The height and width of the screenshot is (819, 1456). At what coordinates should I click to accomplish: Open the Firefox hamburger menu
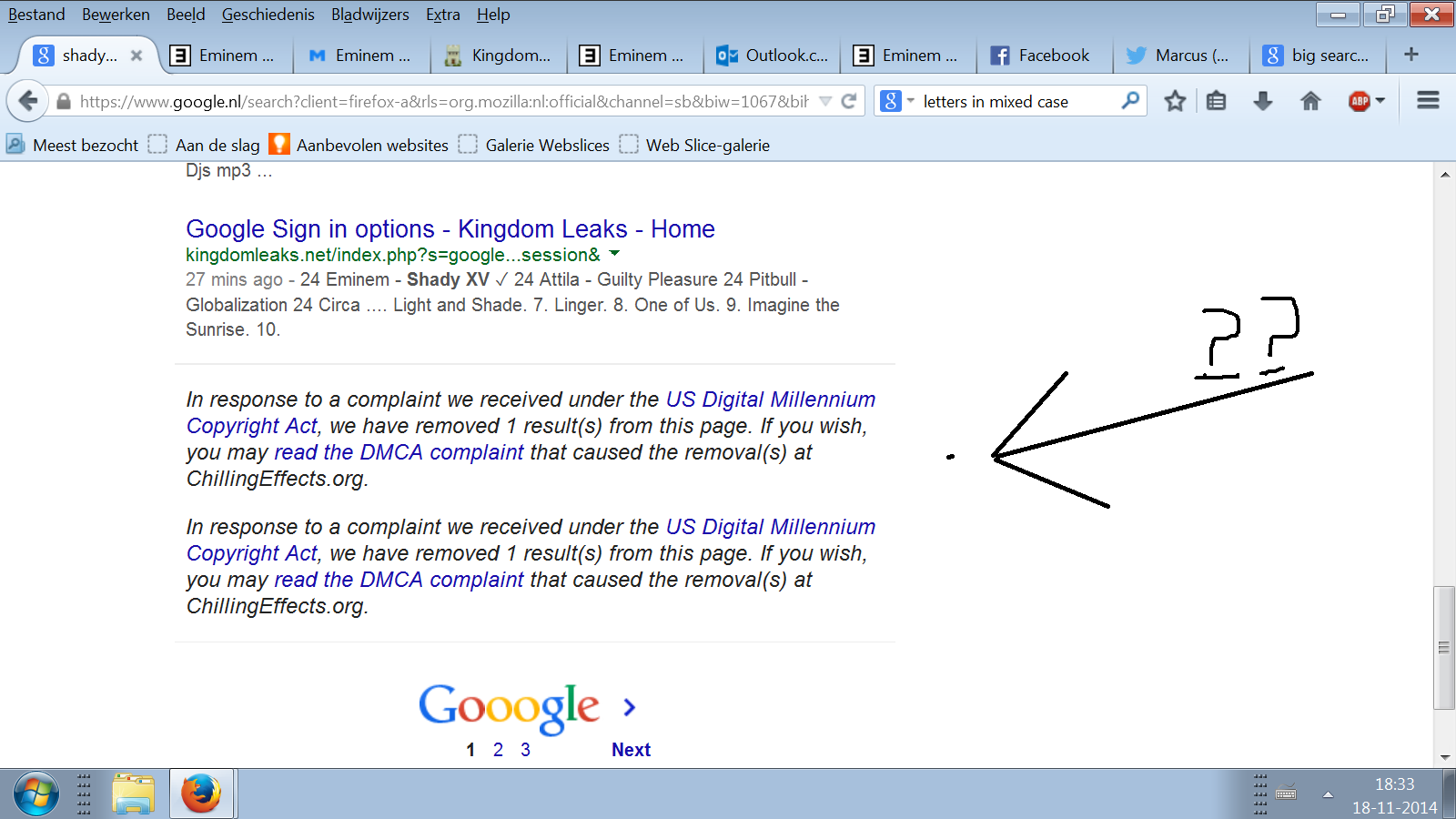[x=1428, y=101]
